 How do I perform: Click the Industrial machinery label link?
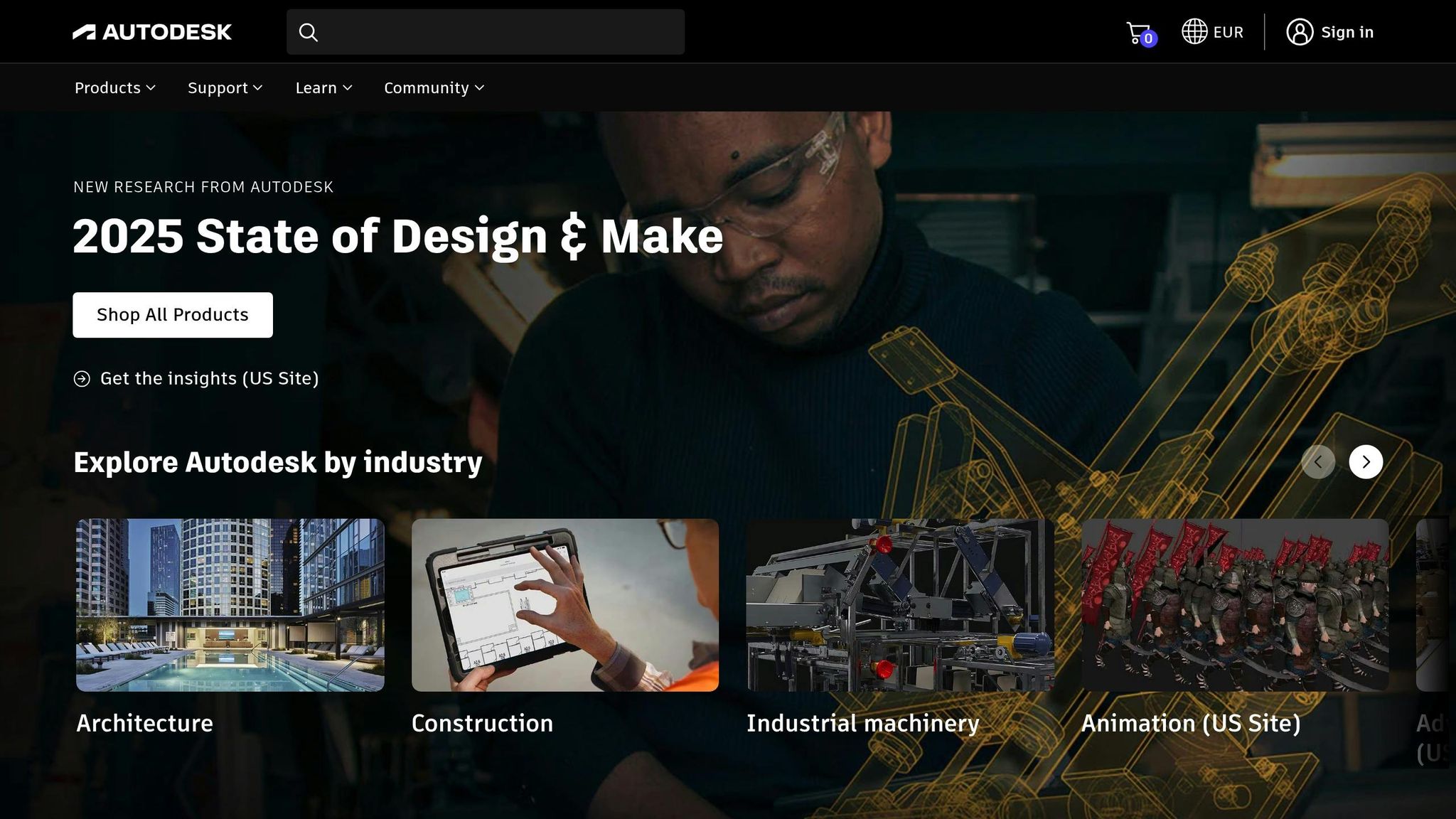pos(863,723)
